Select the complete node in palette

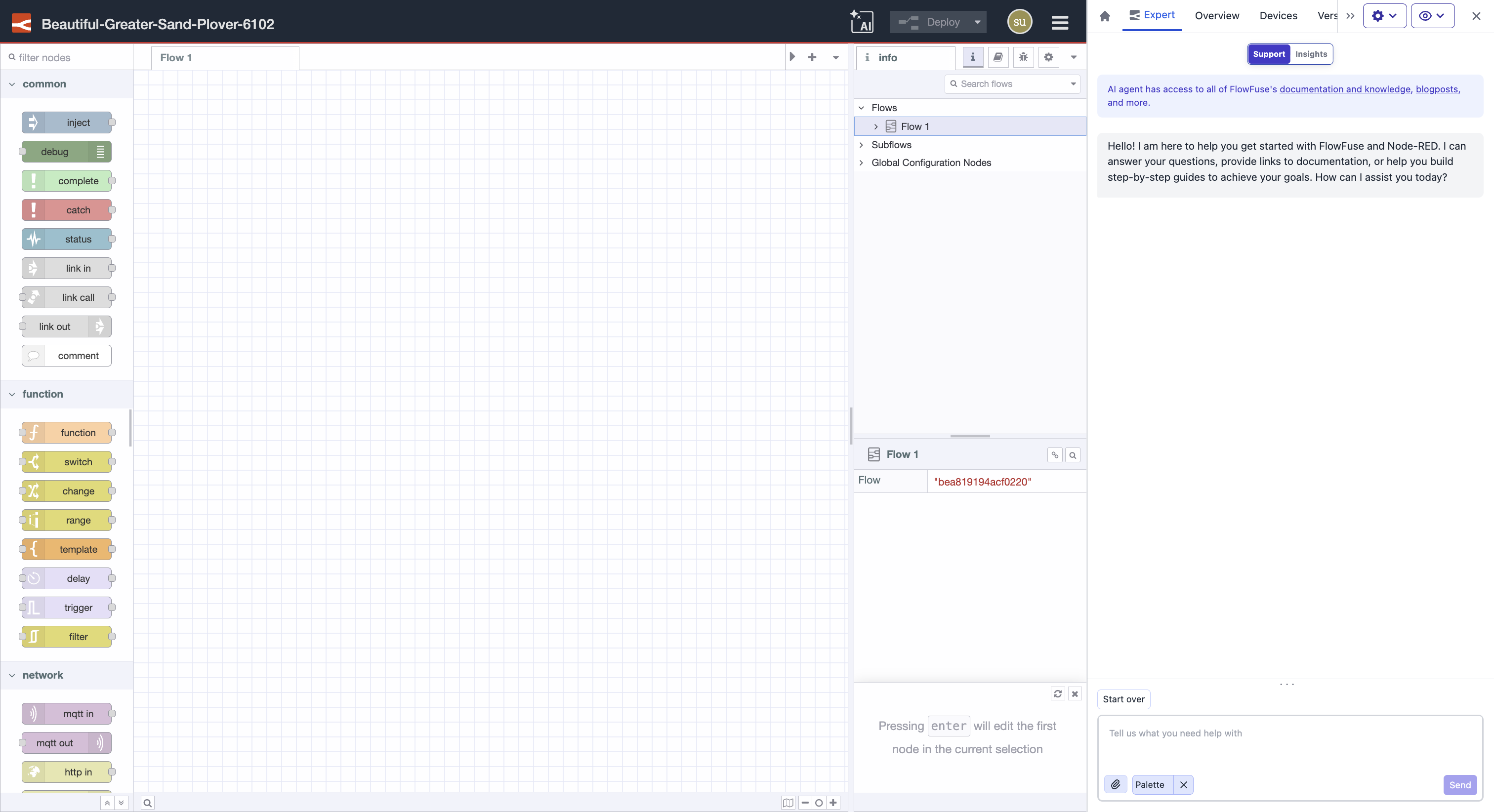click(x=67, y=180)
